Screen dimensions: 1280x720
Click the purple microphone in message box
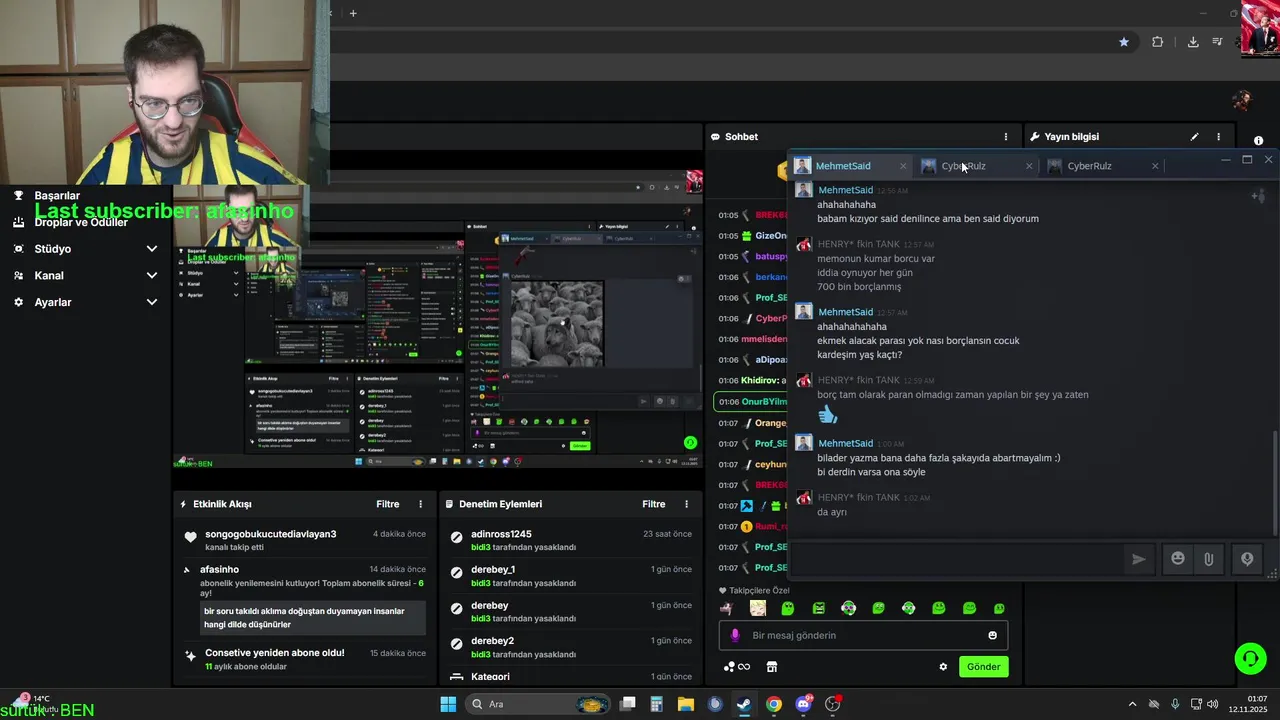click(x=735, y=635)
